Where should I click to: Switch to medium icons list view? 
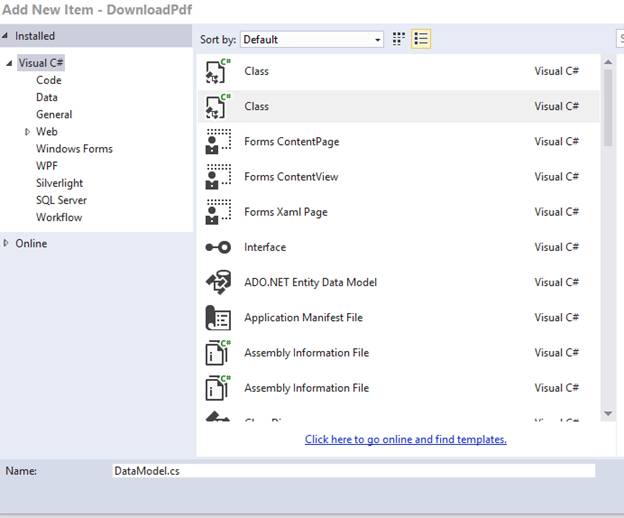tap(421, 39)
